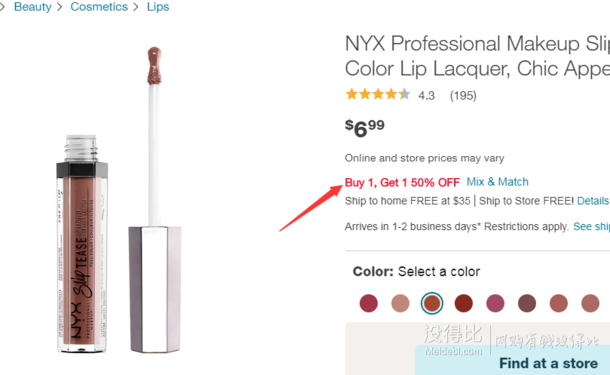Image resolution: width=610 pixels, height=375 pixels.
Task: Open the Beauty breadcrumb link
Action: coord(33,7)
